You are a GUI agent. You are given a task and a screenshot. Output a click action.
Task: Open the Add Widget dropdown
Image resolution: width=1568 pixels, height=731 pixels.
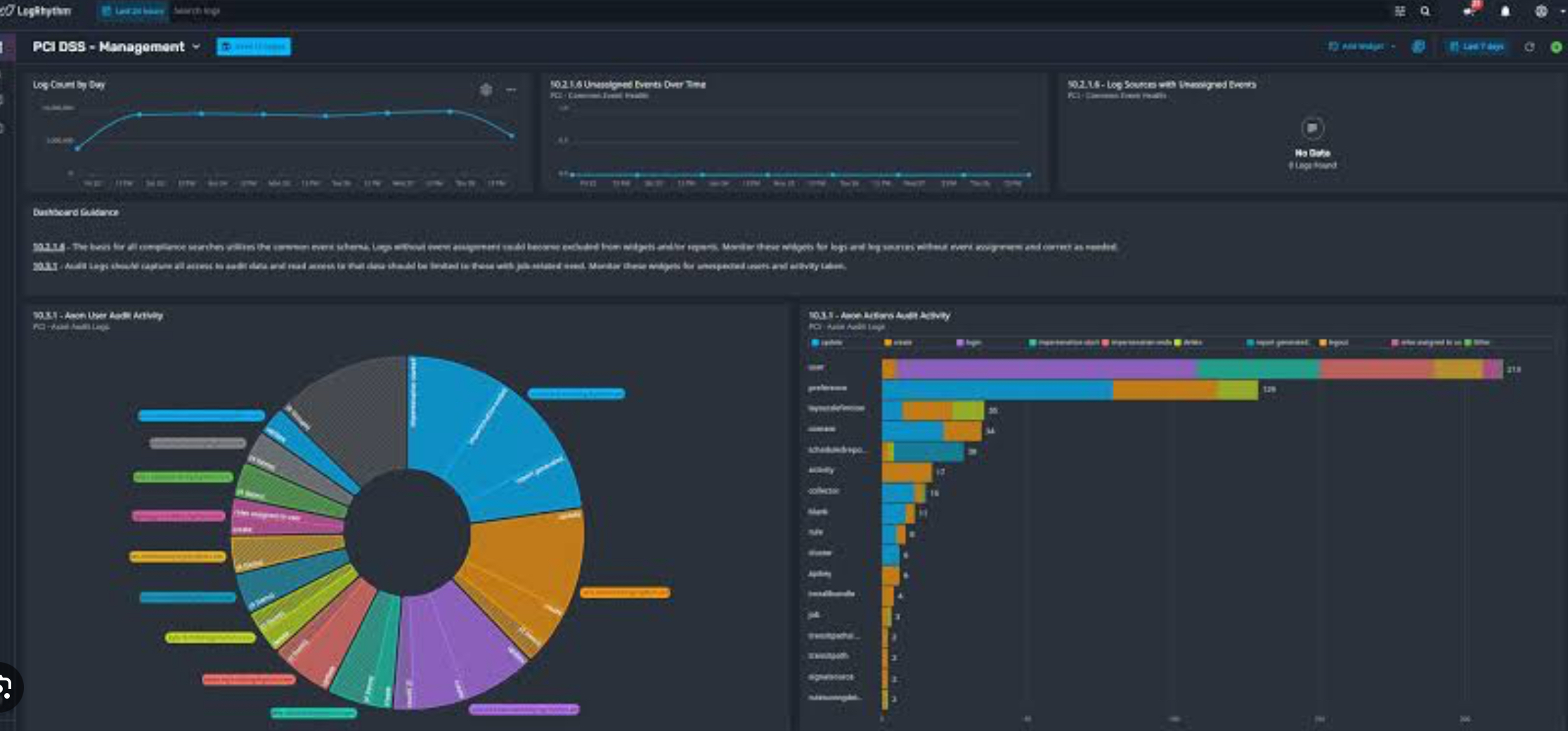[x=1361, y=47]
